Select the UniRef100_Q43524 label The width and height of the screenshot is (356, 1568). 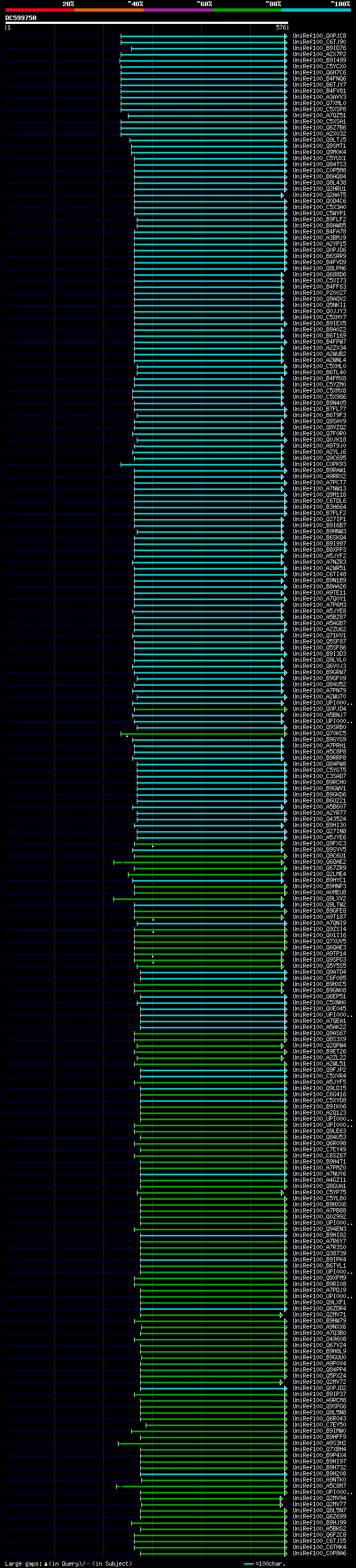(x=319, y=819)
